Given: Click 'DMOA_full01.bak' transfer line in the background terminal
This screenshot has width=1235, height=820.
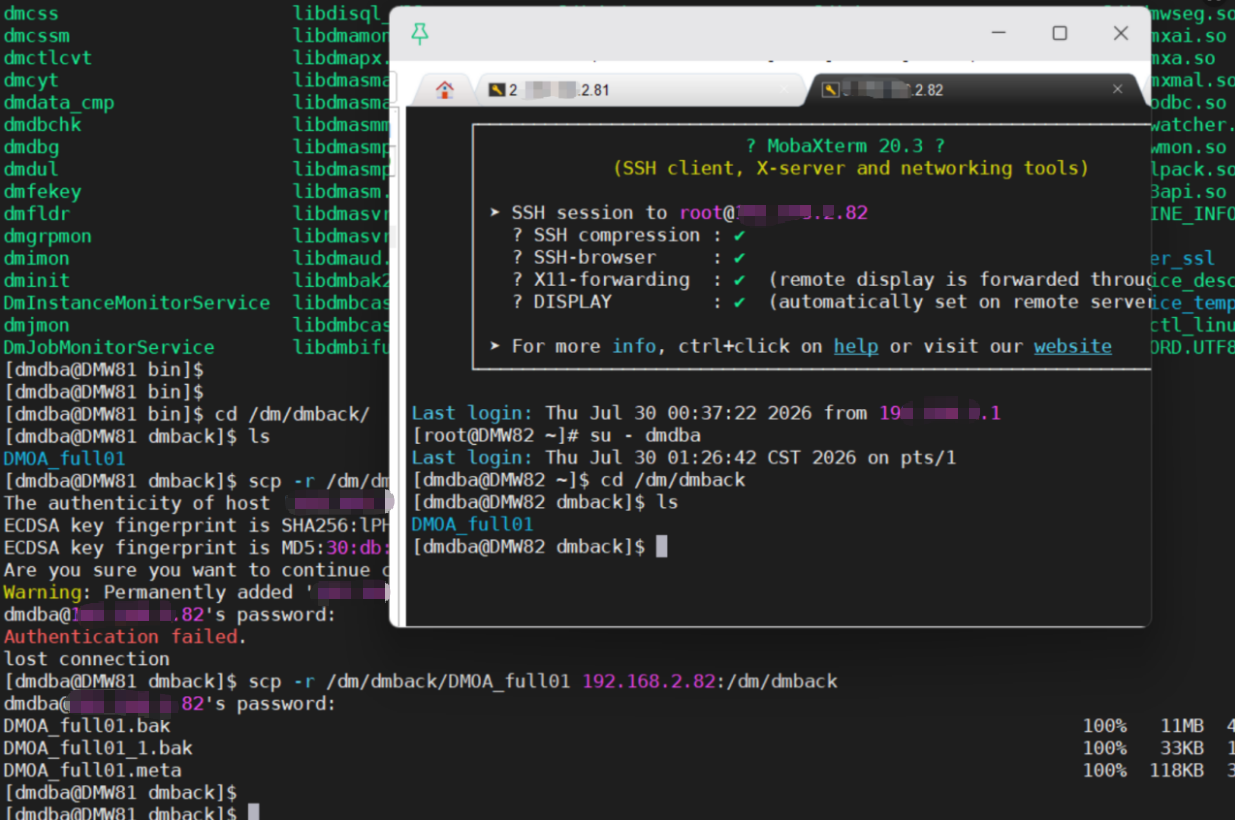Looking at the screenshot, I should pyautogui.click(x=87, y=726).
